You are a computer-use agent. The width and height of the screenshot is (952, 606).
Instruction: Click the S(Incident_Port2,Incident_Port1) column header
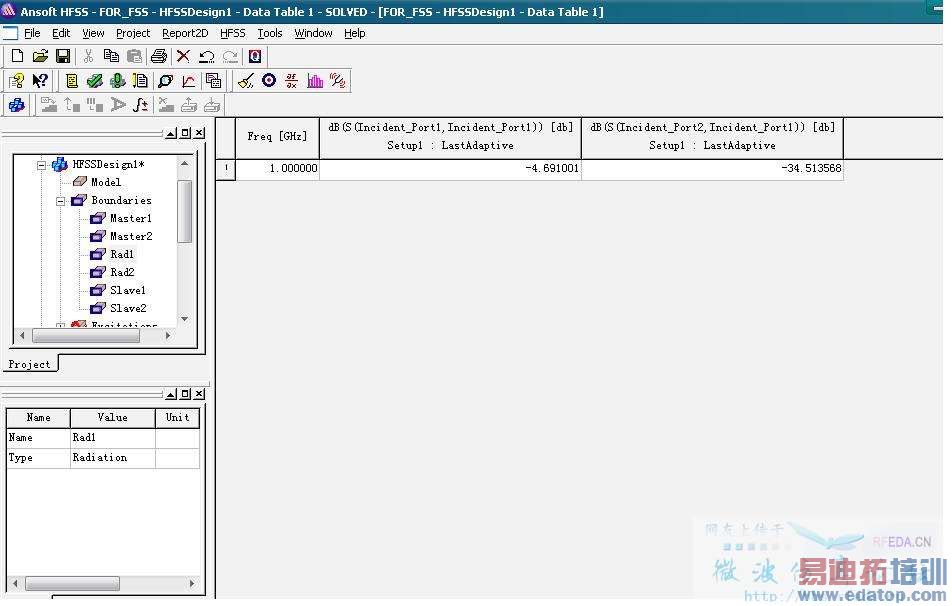(713, 137)
